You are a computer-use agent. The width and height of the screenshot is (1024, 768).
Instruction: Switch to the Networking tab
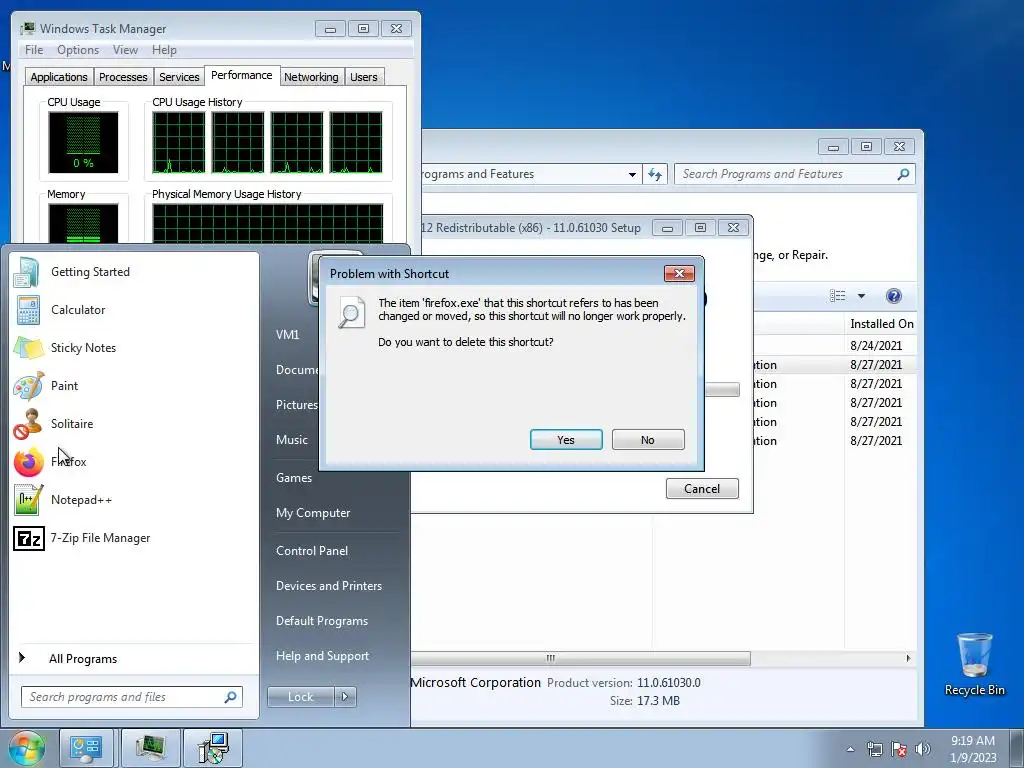[311, 76]
